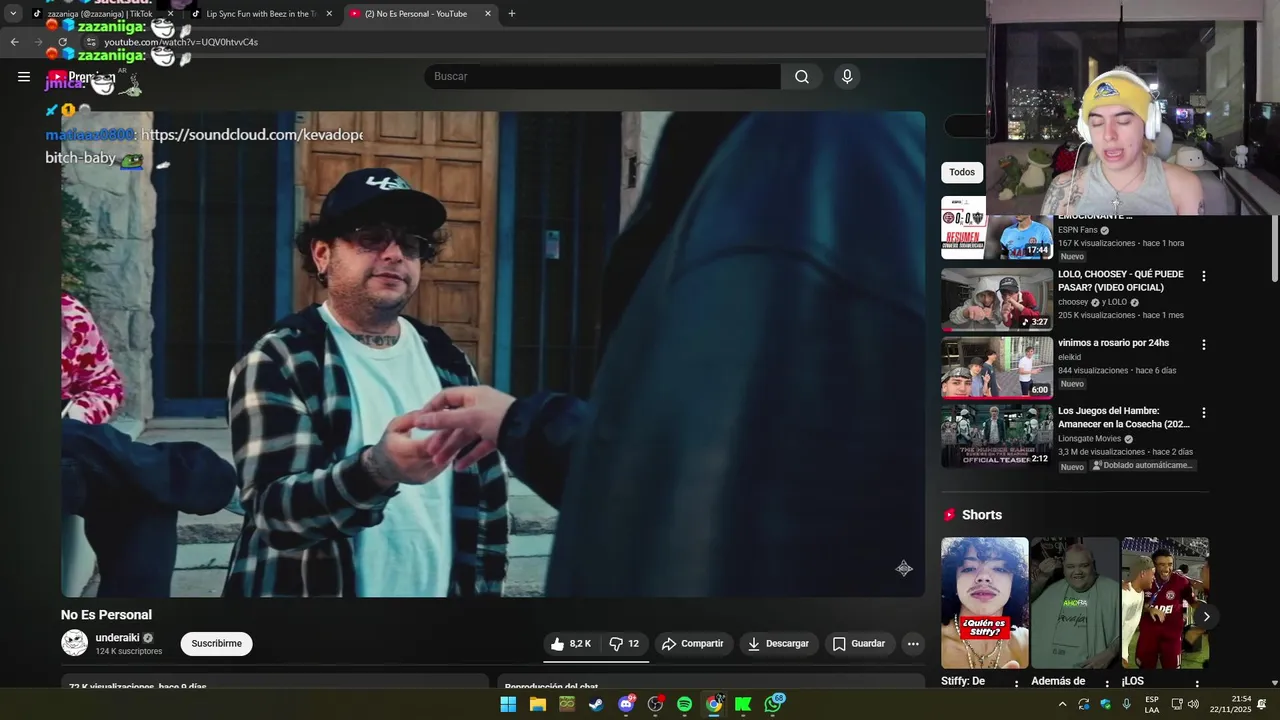Open options for LOLO, CHOOSEY video
The width and height of the screenshot is (1280, 720).
pos(1203,276)
